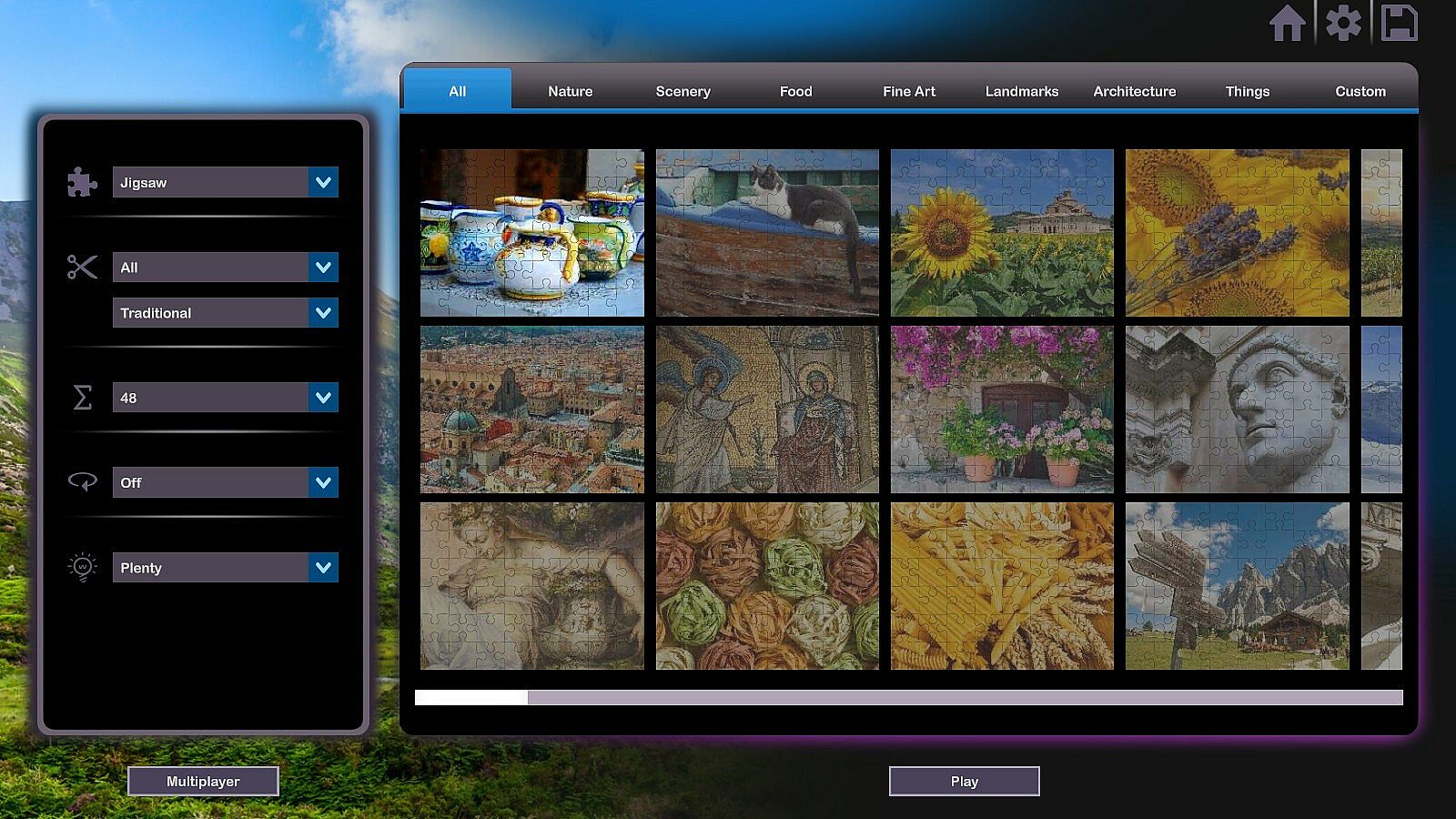
Task: Click the sigma piece count icon
Action: [x=82, y=398]
